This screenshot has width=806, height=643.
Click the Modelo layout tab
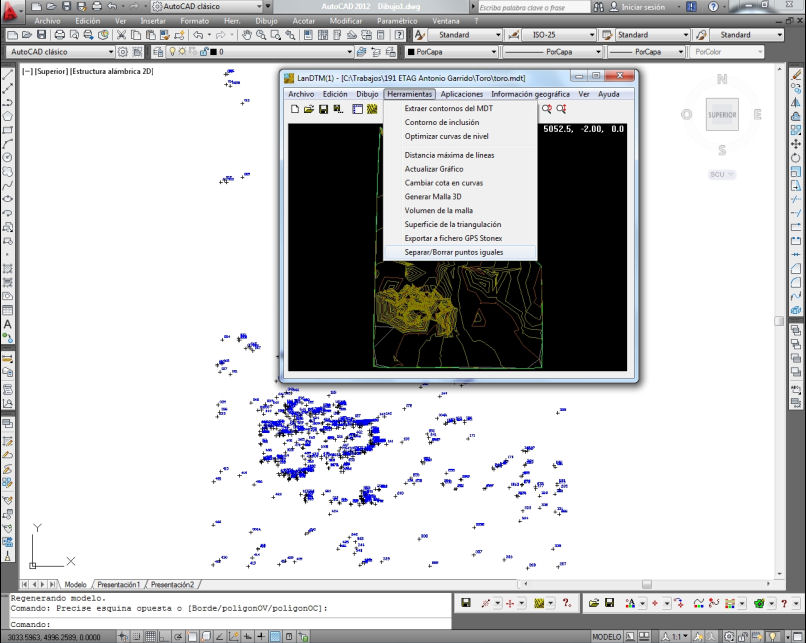coord(76,585)
